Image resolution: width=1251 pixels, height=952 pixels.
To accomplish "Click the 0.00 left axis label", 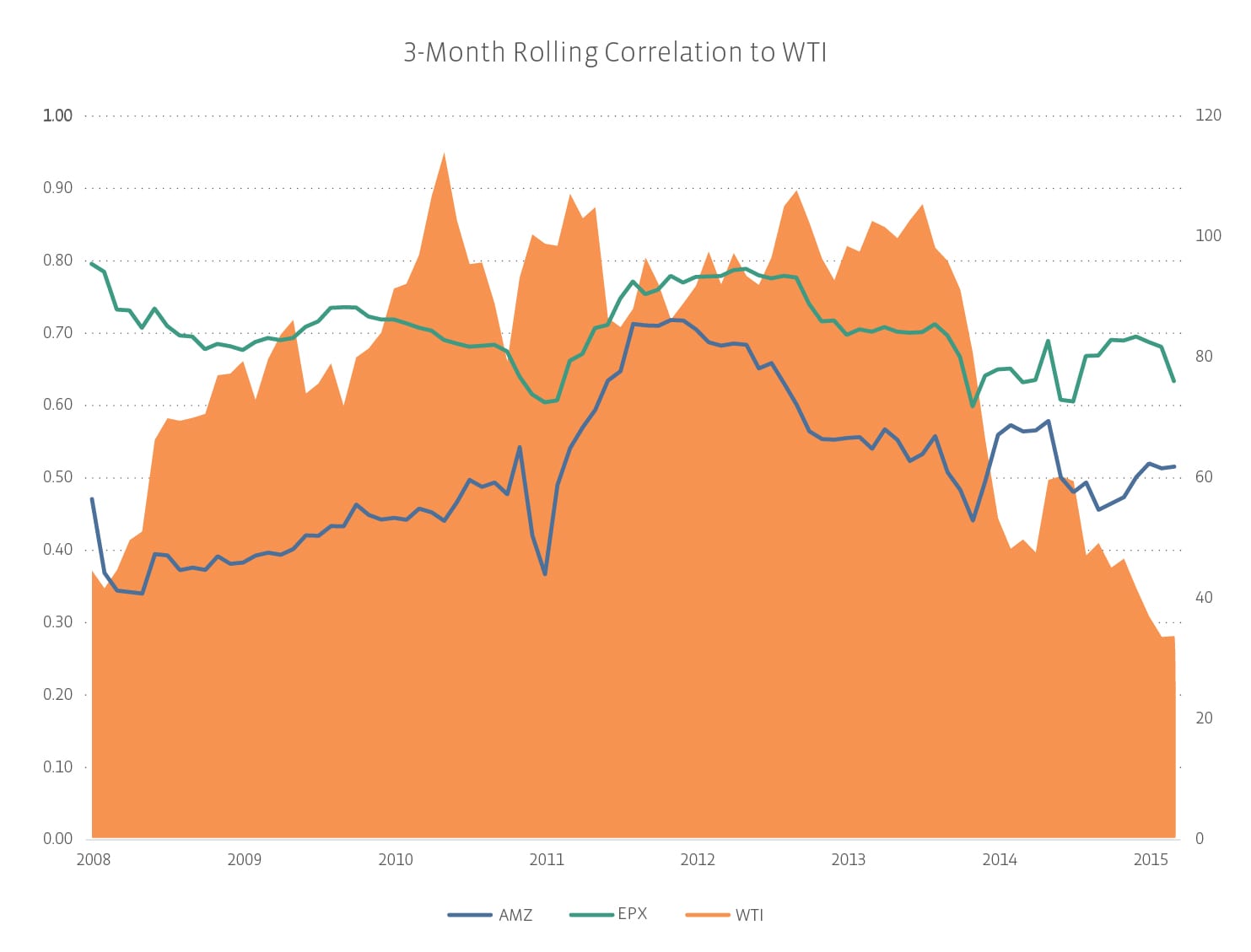I will 57,839.
